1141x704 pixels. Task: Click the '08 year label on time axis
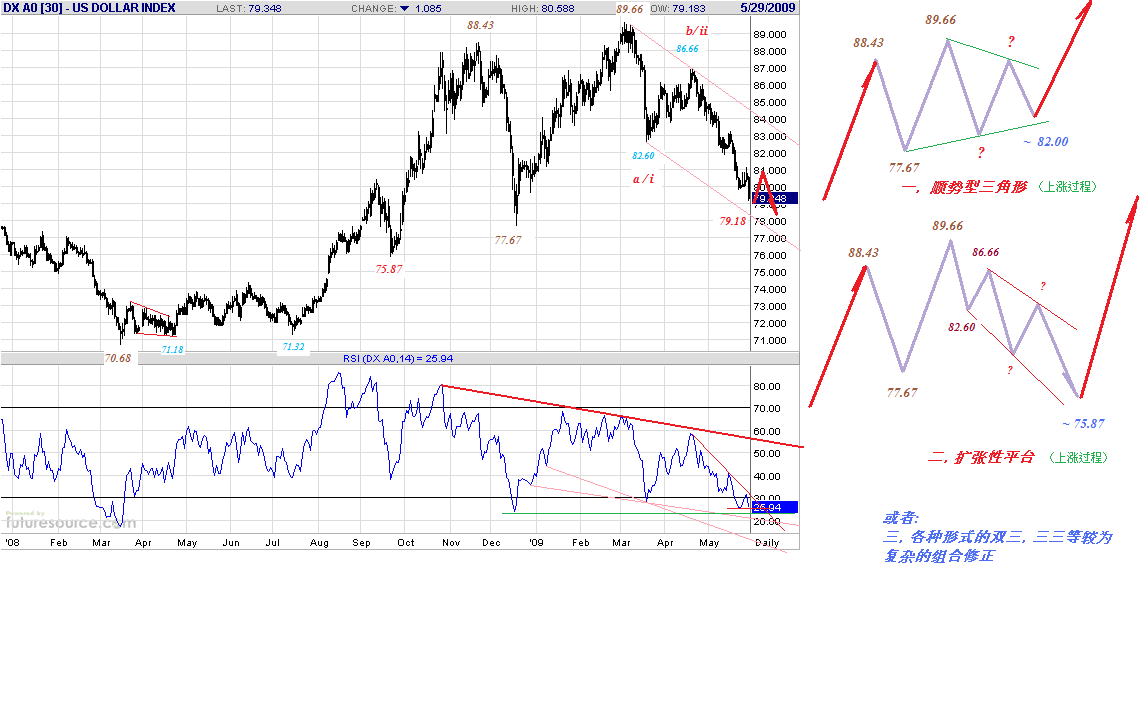click(x=12, y=542)
